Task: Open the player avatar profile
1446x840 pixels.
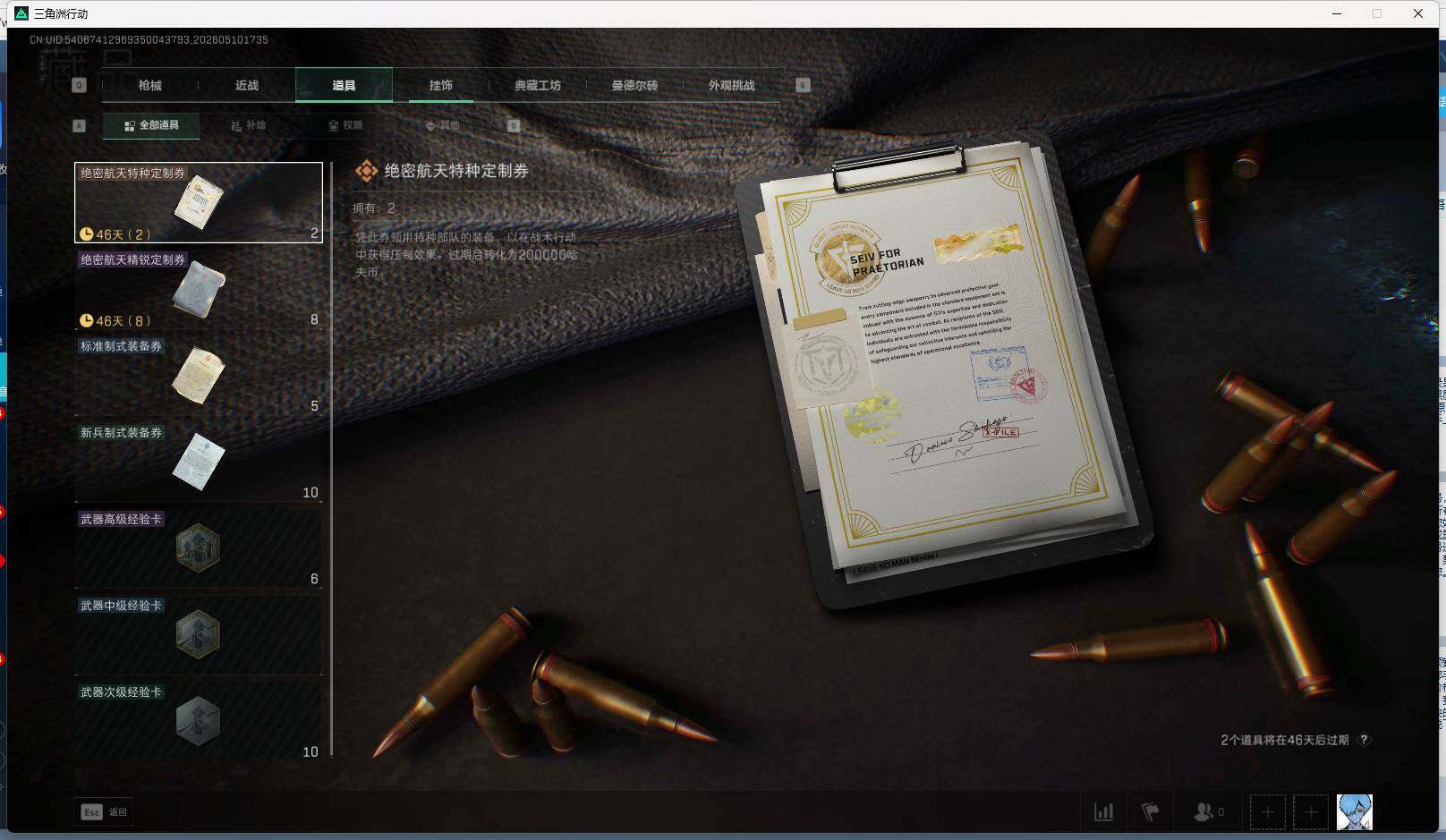Action: [x=1354, y=812]
